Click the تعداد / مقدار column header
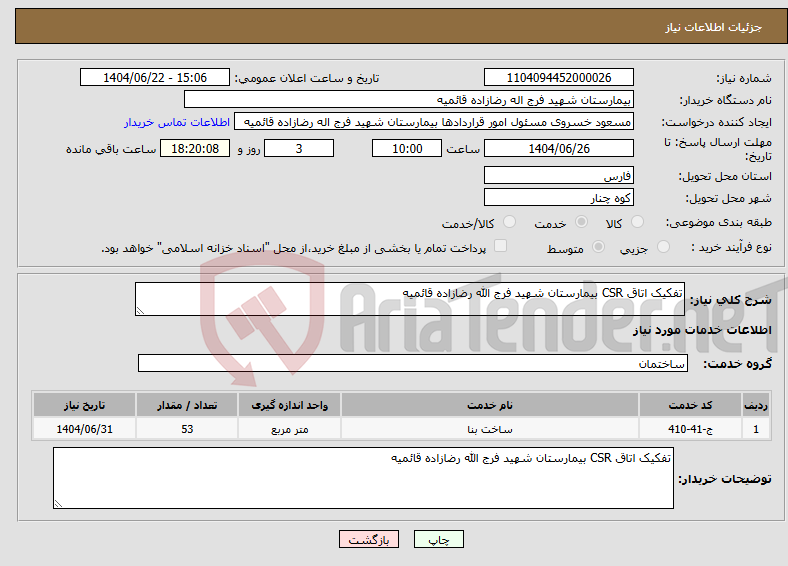The width and height of the screenshot is (788, 566). tap(187, 405)
